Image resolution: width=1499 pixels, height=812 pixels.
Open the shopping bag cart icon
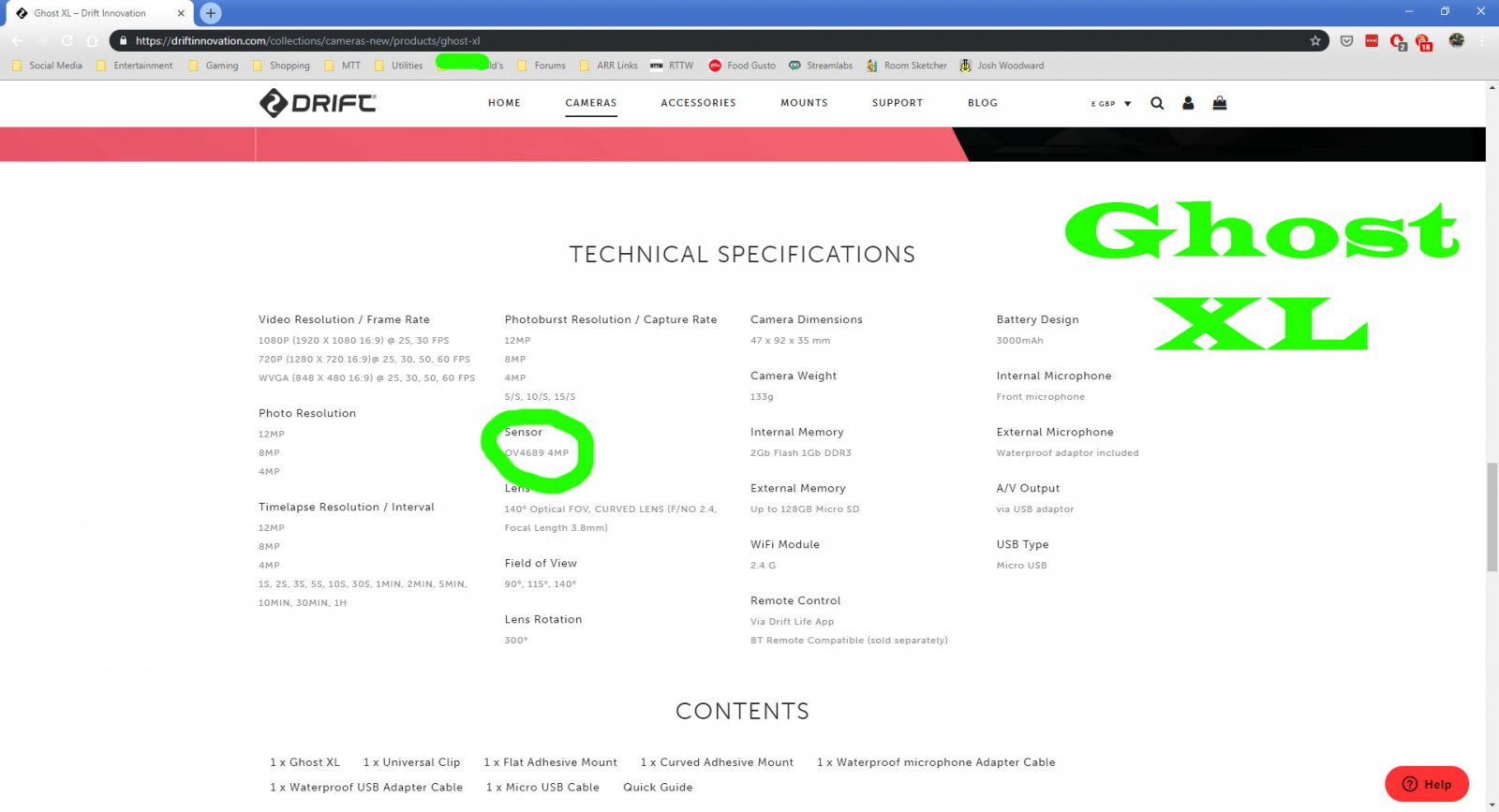tap(1220, 103)
